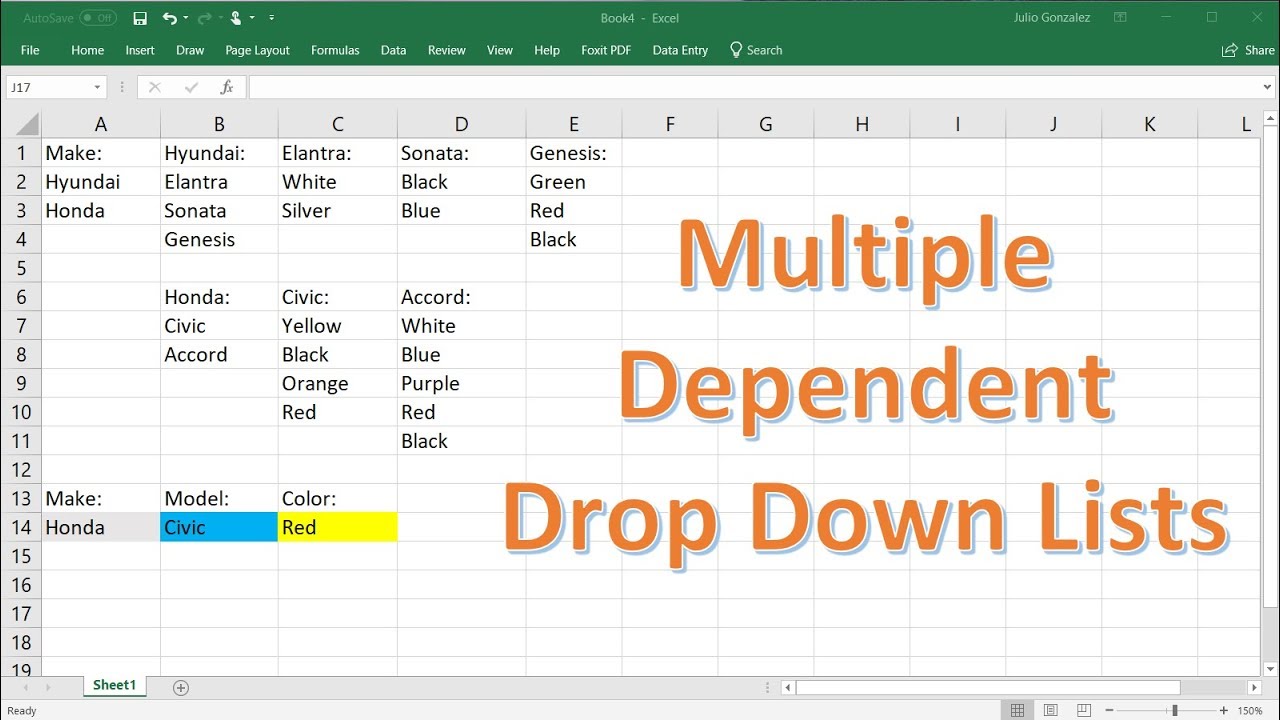Screen dimensions: 1280x720
Task: Select the Sheet1 tab
Action: tap(114, 686)
